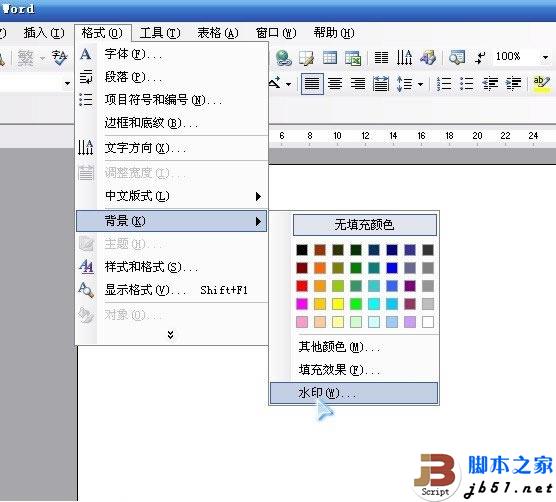This screenshot has width=556, height=502.
Task: Pick the pink magenta color swatch
Action: 302,304
